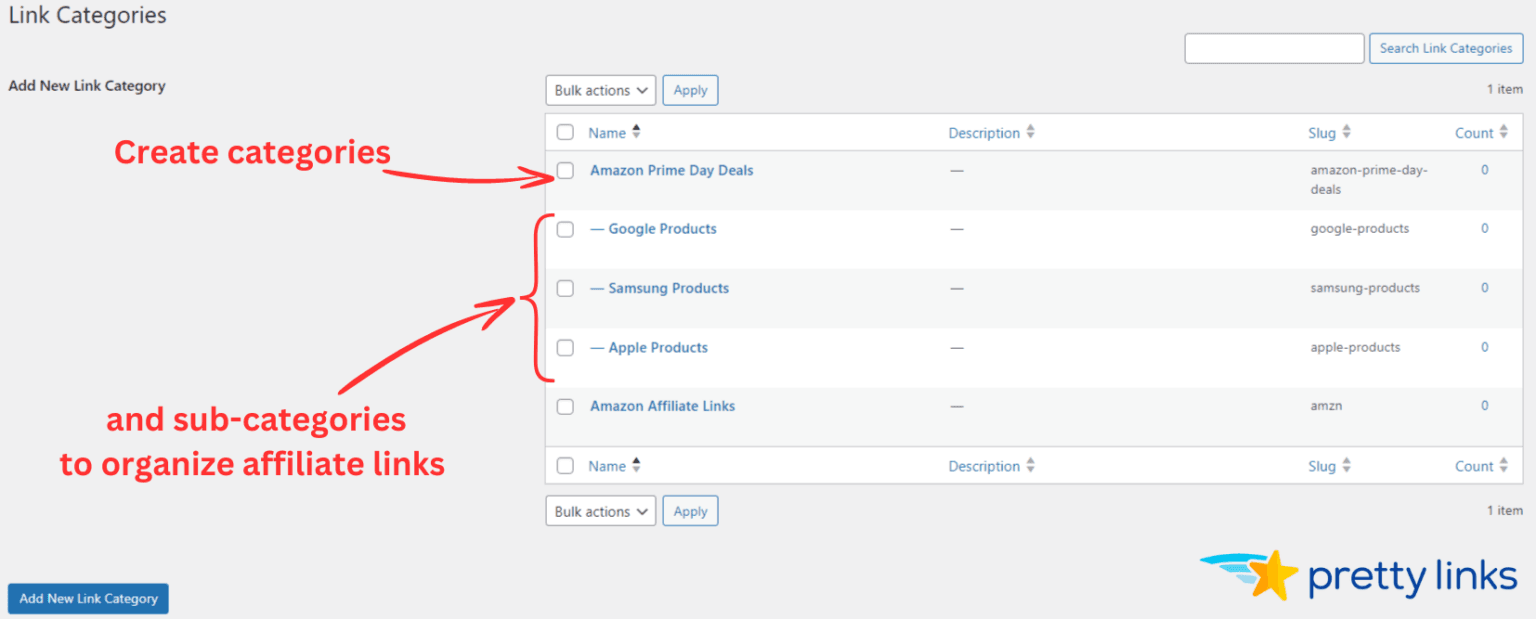The height and width of the screenshot is (619, 1536).
Task: Click the Search Link Categories button
Action: coord(1446,48)
